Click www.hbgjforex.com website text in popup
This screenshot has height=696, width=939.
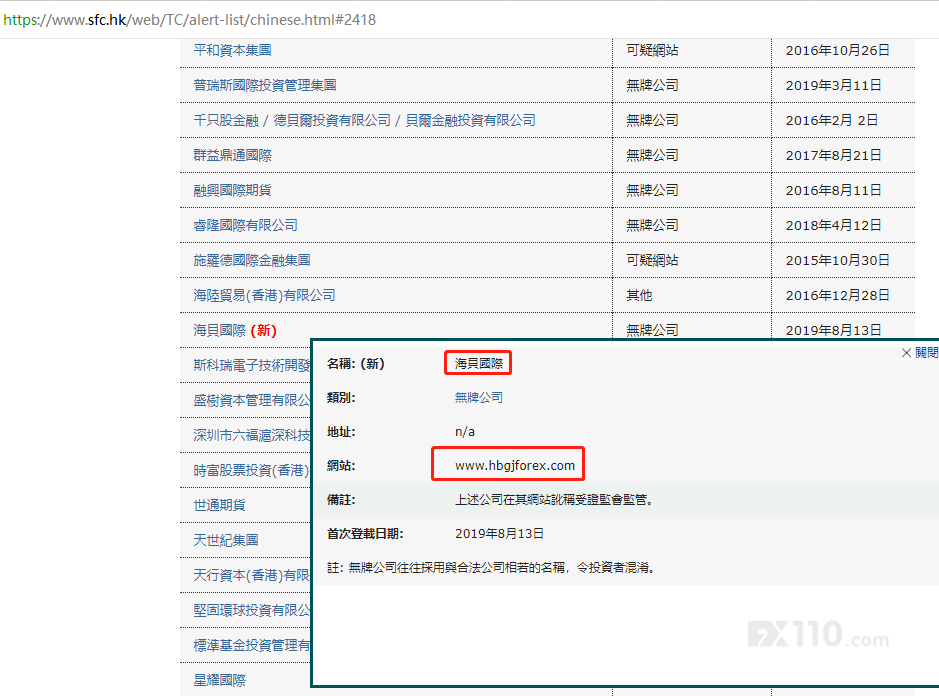tap(514, 465)
